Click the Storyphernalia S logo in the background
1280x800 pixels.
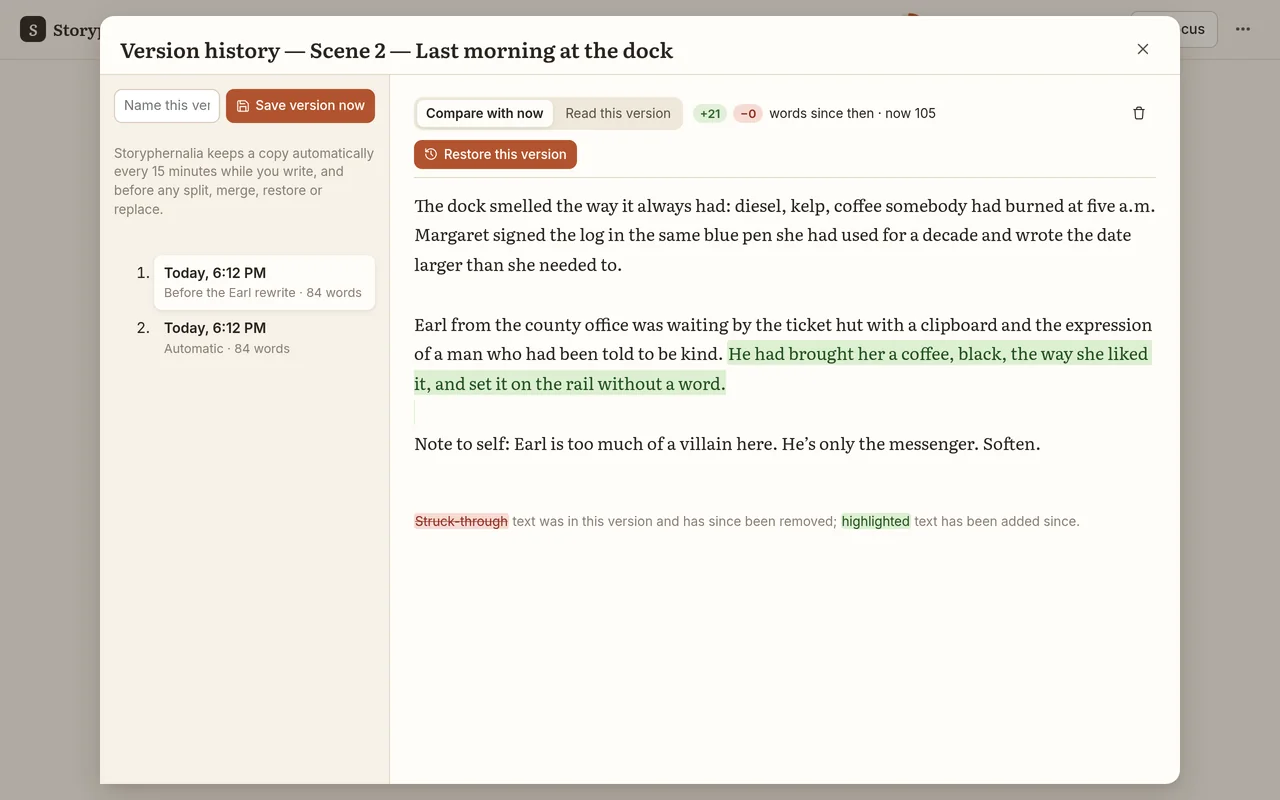pos(33,29)
